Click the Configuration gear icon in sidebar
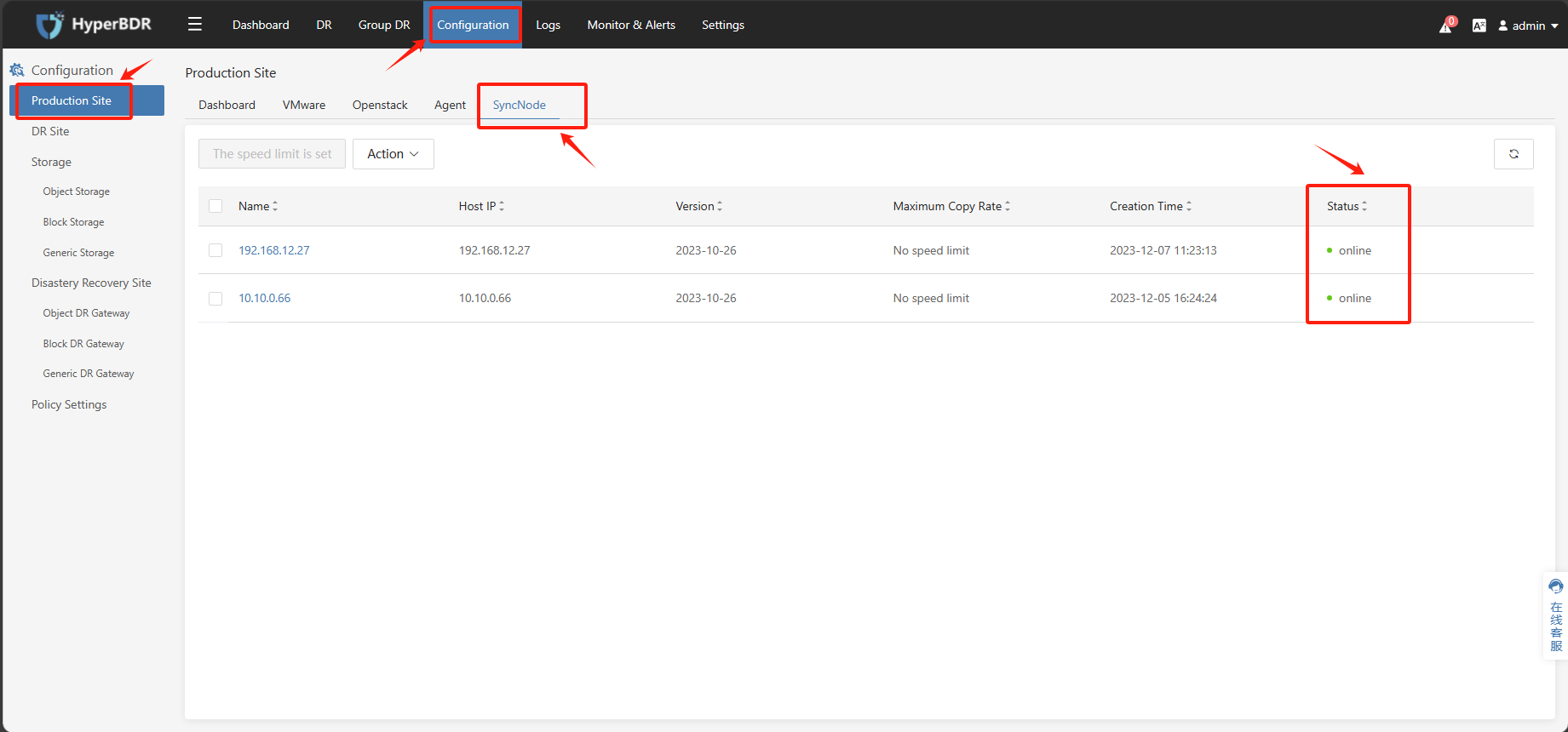This screenshot has height=732, width=1568. 17,70
